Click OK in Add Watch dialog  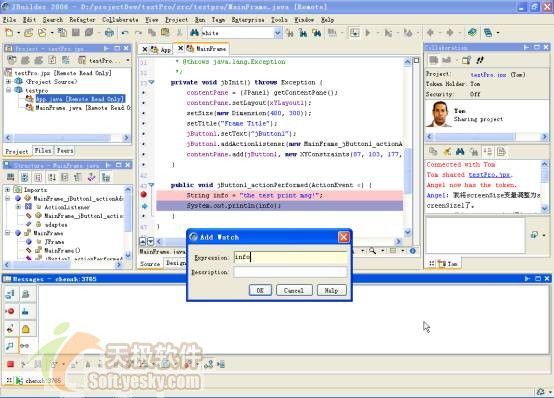pos(260,291)
